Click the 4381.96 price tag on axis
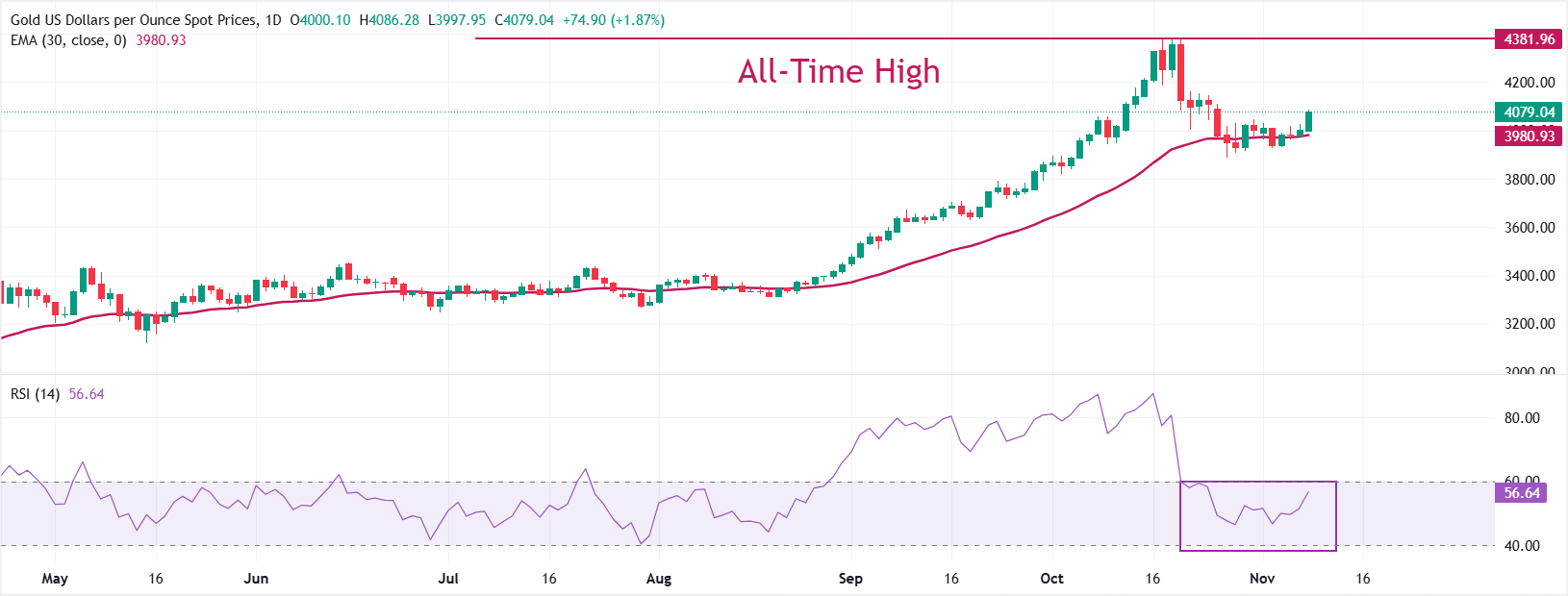This screenshot has height=596, width=1568. coord(1529,39)
